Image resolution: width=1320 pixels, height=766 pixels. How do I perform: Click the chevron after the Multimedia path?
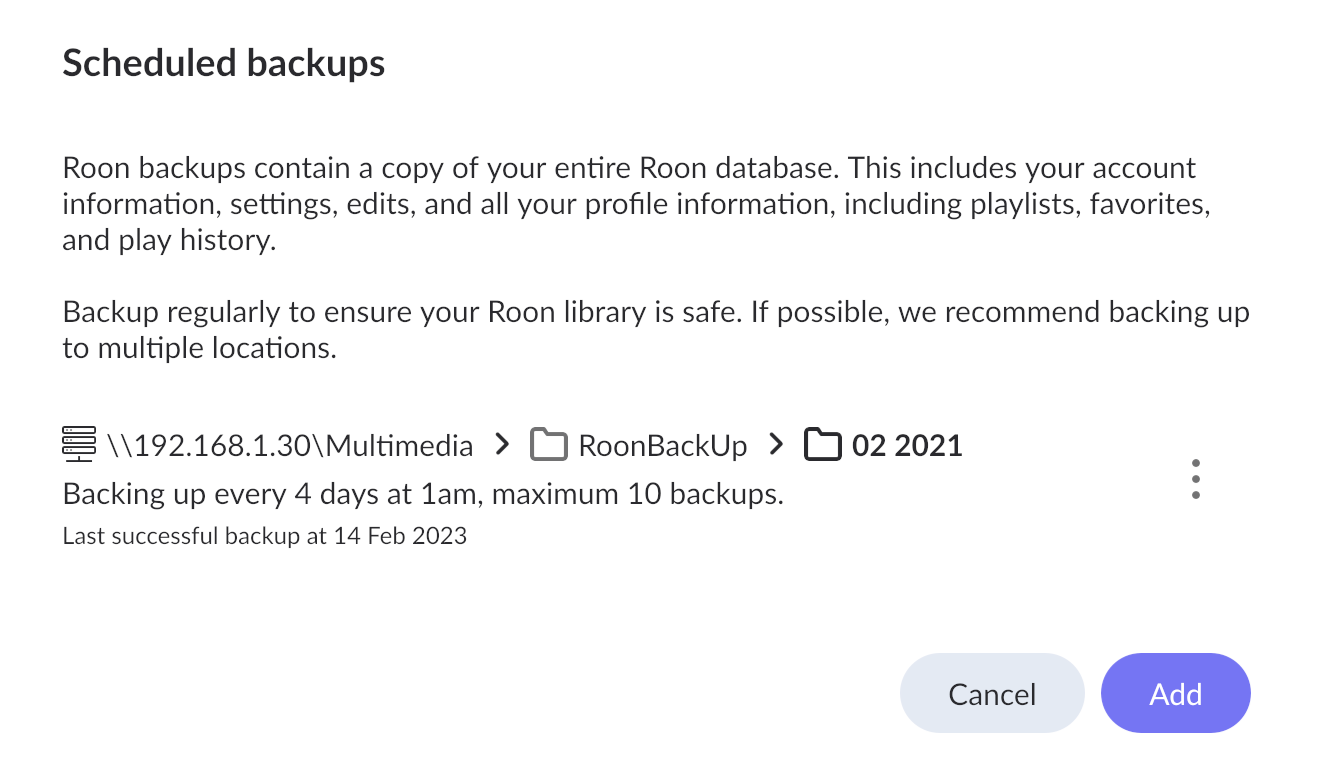(503, 444)
